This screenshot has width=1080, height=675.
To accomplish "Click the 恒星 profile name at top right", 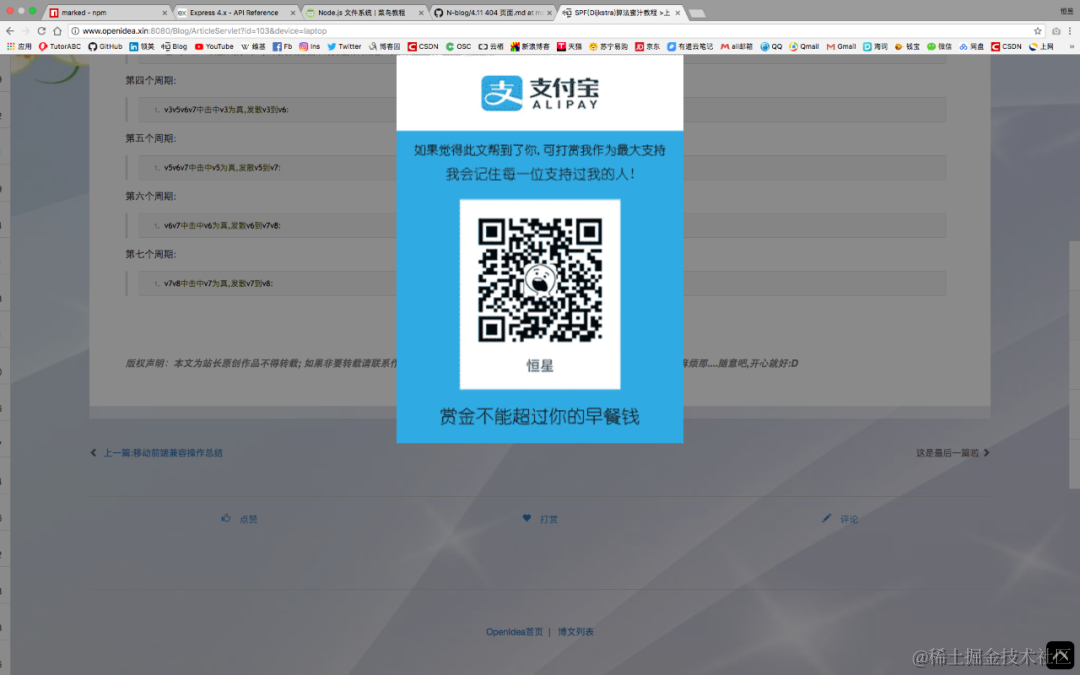I will point(1066,10).
